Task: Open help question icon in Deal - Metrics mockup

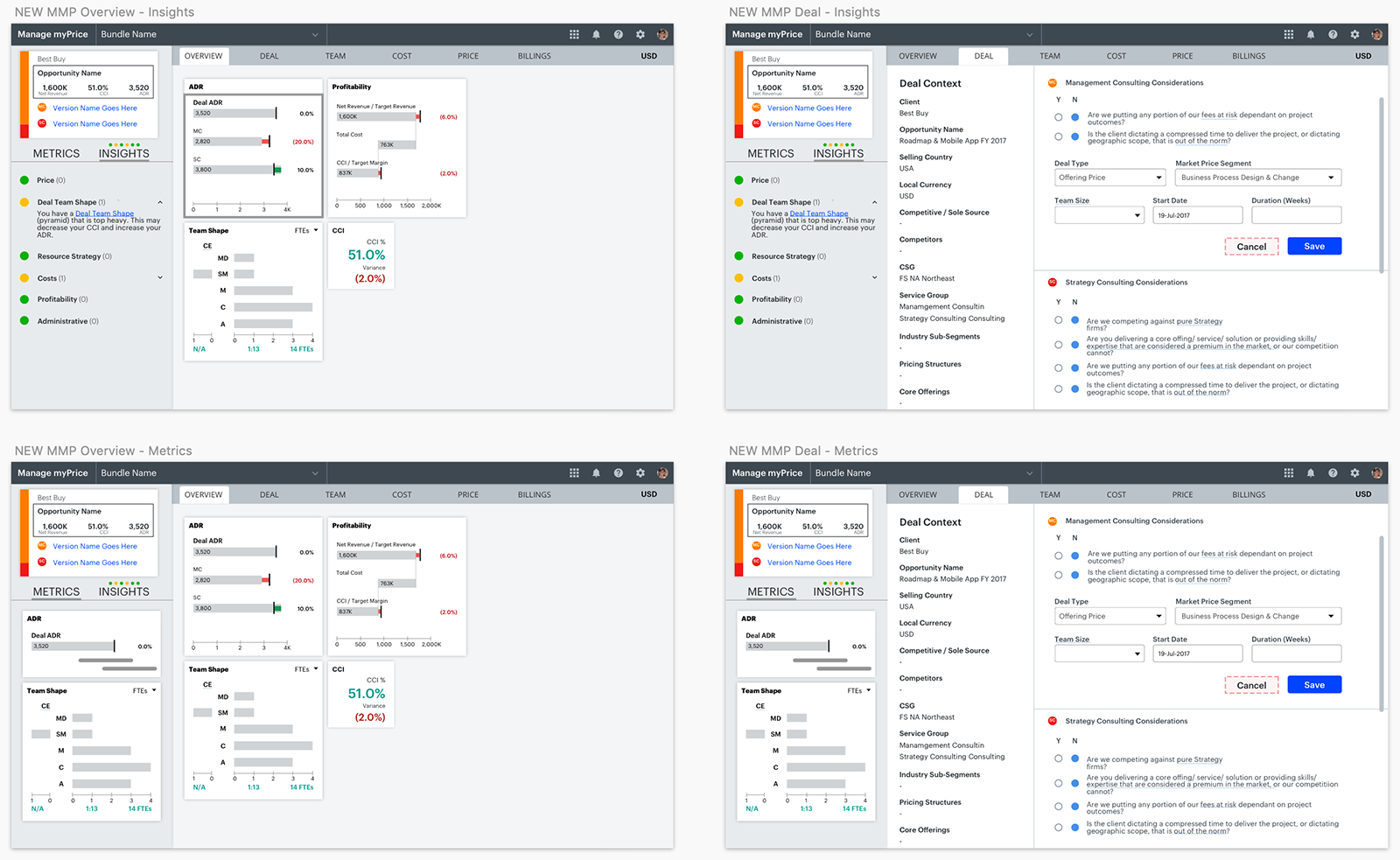Action: (1333, 472)
